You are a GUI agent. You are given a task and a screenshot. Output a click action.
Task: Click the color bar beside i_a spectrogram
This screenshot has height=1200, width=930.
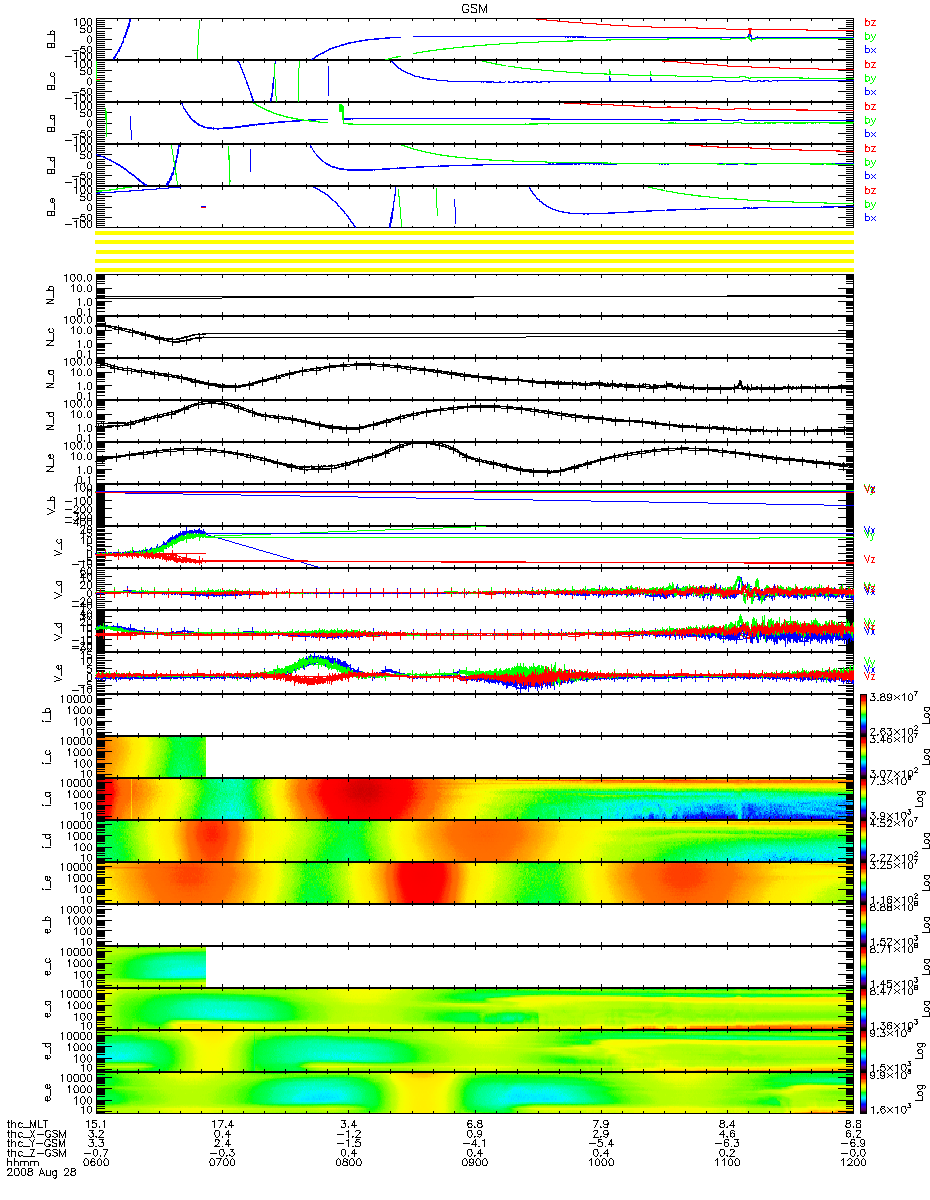[x=862, y=798]
